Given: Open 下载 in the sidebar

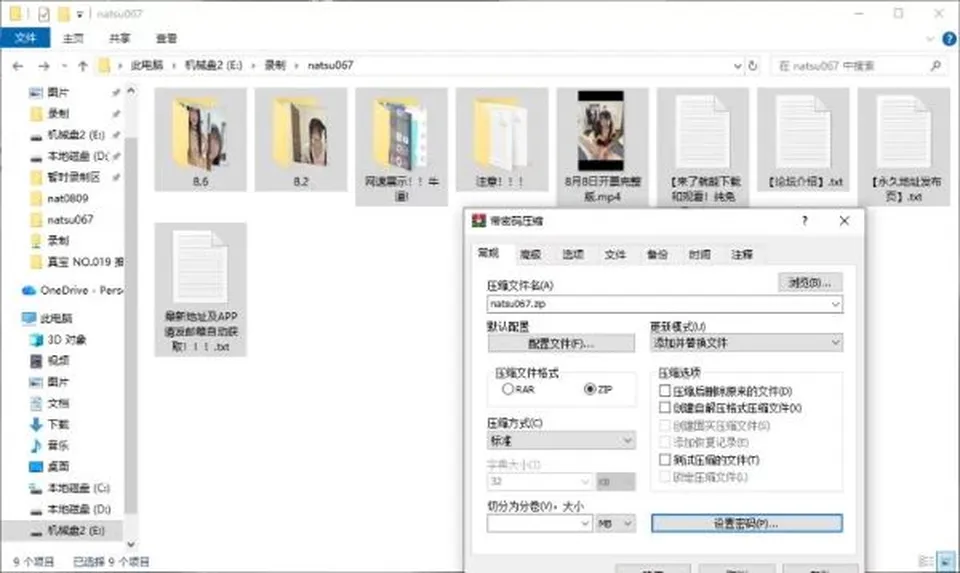Looking at the screenshot, I should 50,424.
